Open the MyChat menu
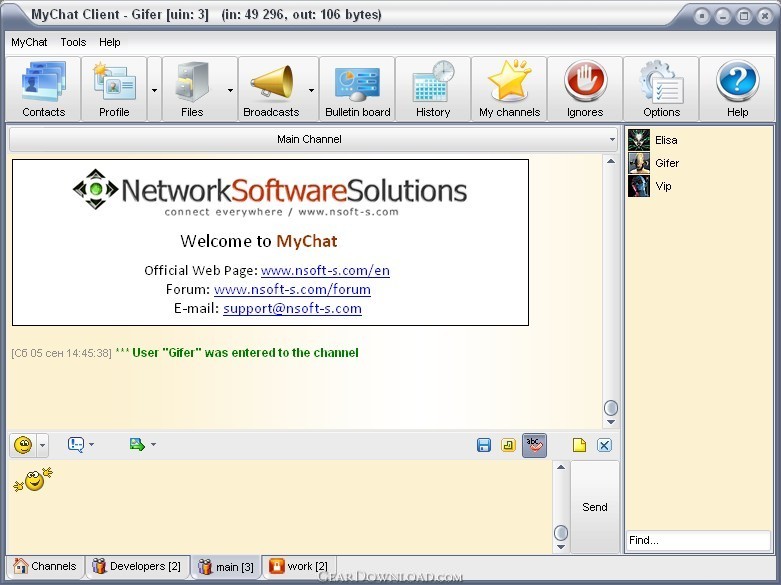The height and width of the screenshot is (585, 781). point(29,42)
